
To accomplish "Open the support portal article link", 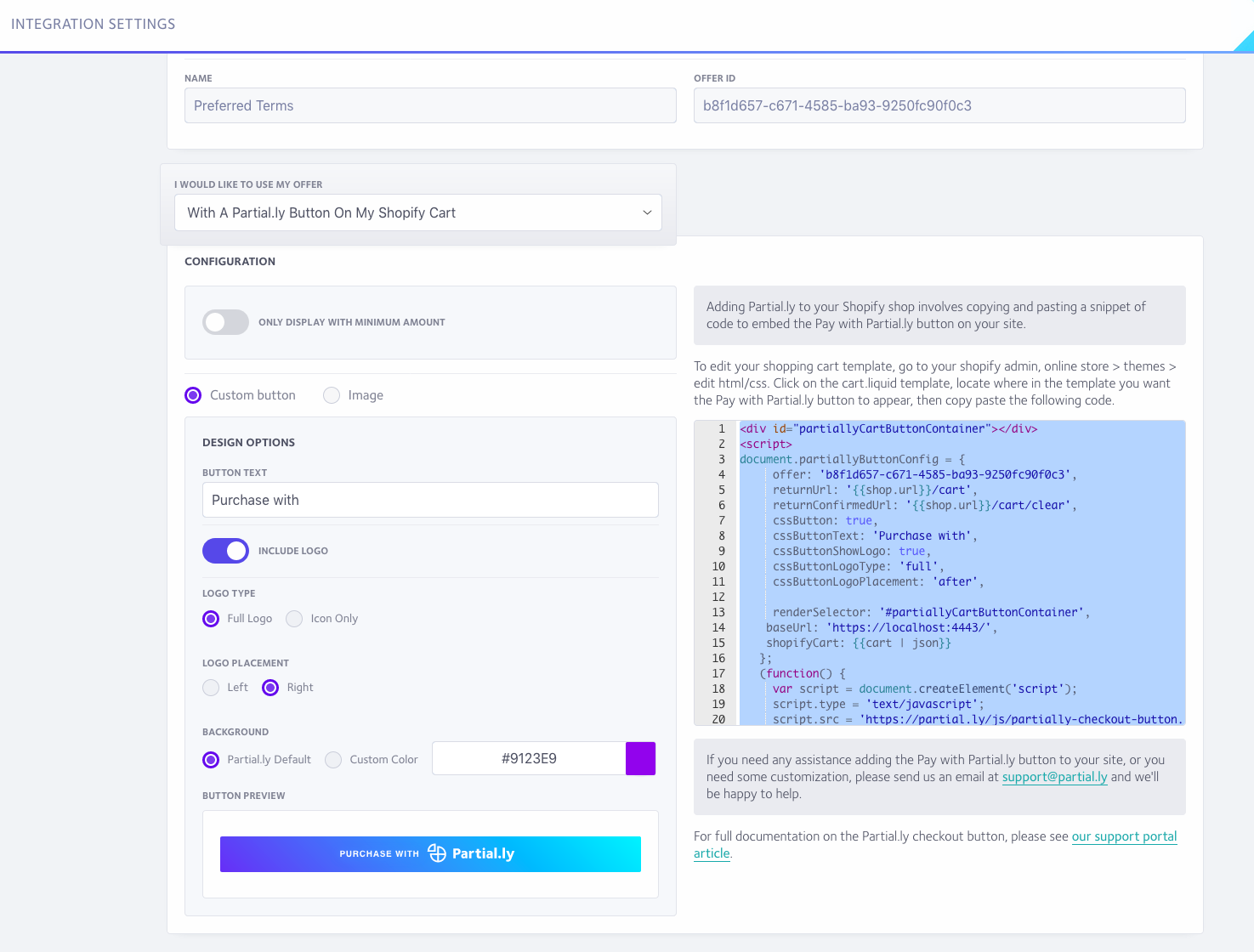I will [1124, 836].
